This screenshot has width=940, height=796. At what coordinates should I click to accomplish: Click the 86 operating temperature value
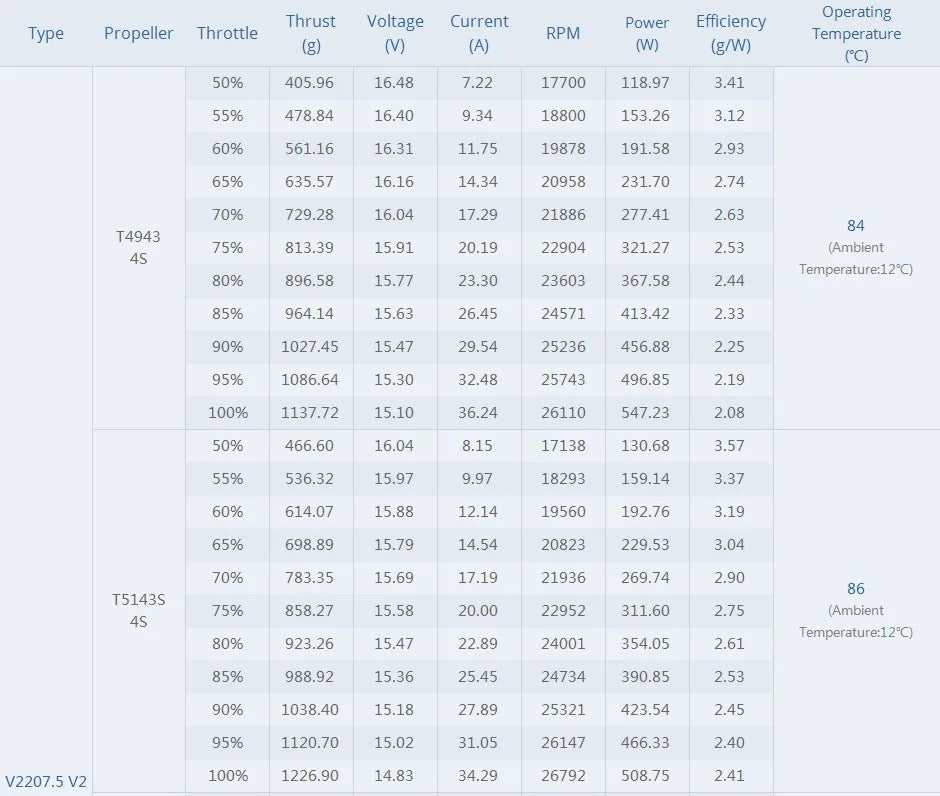pos(855,589)
